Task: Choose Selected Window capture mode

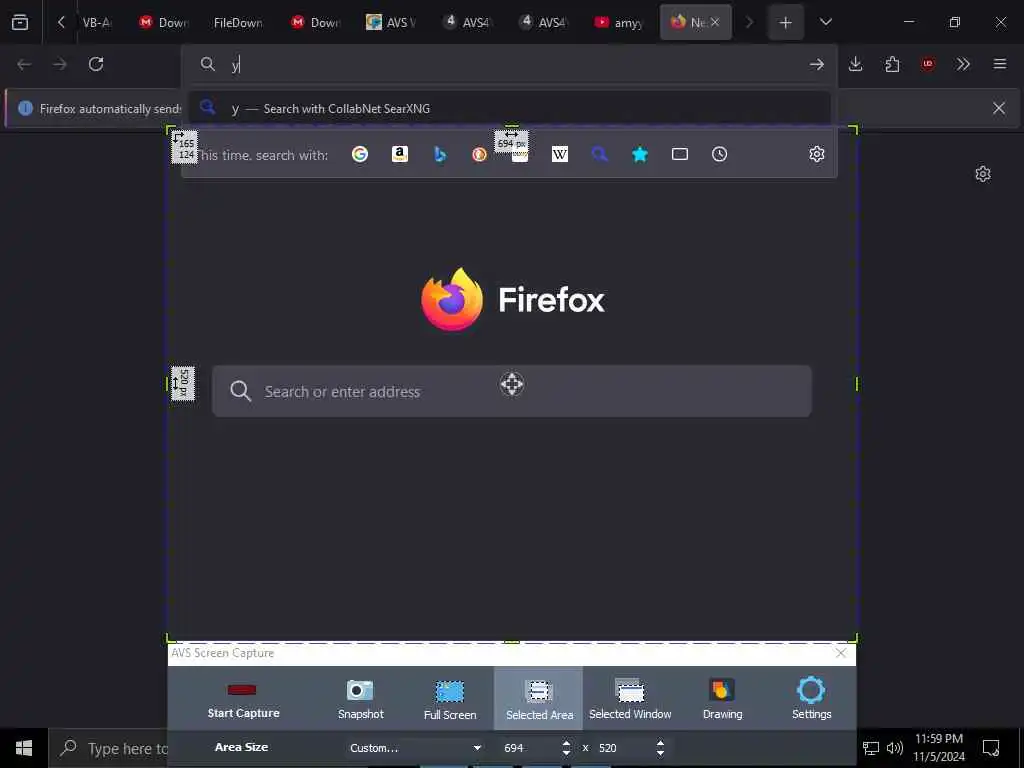Action: pyautogui.click(x=630, y=699)
